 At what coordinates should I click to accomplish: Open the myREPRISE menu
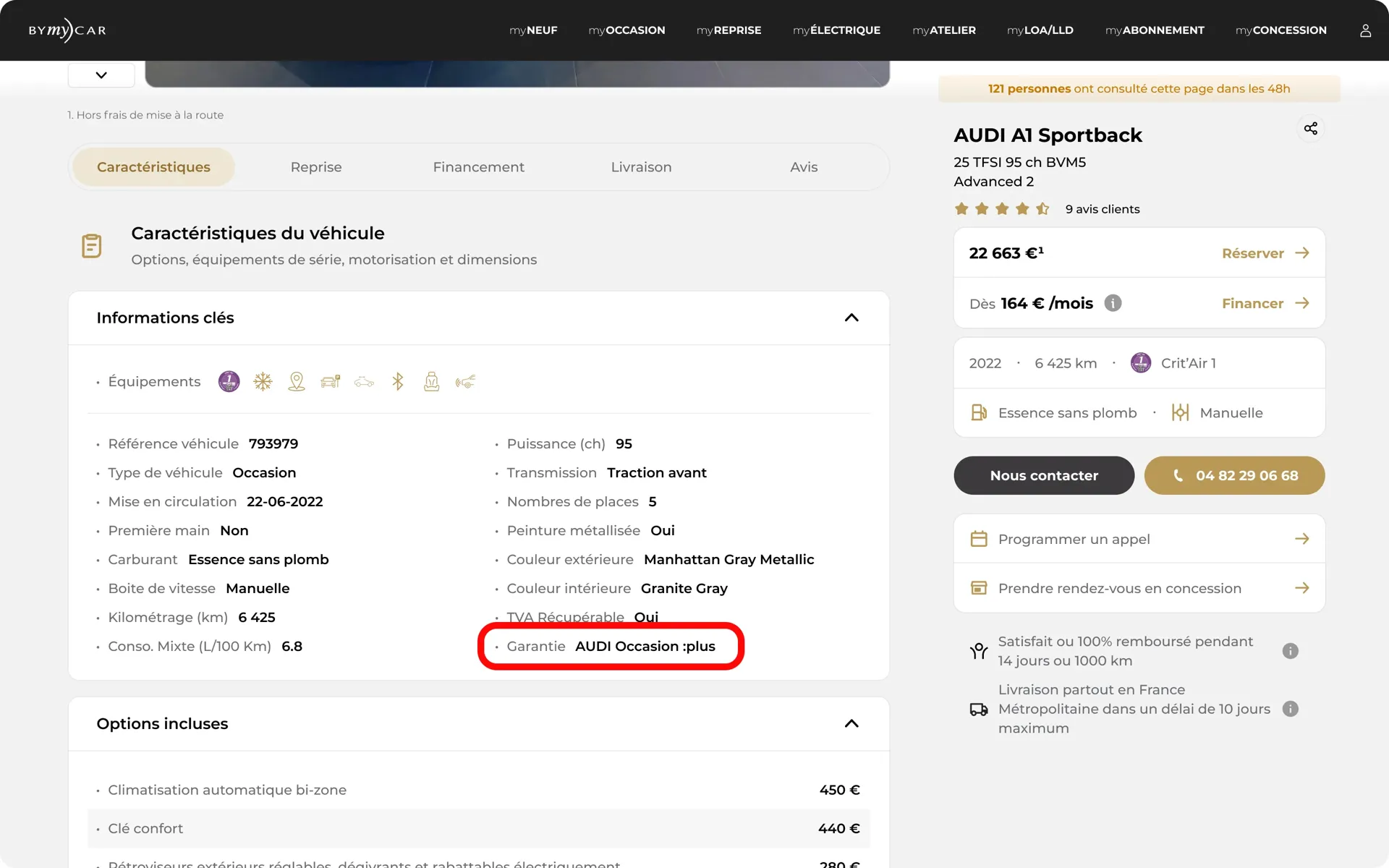(729, 30)
